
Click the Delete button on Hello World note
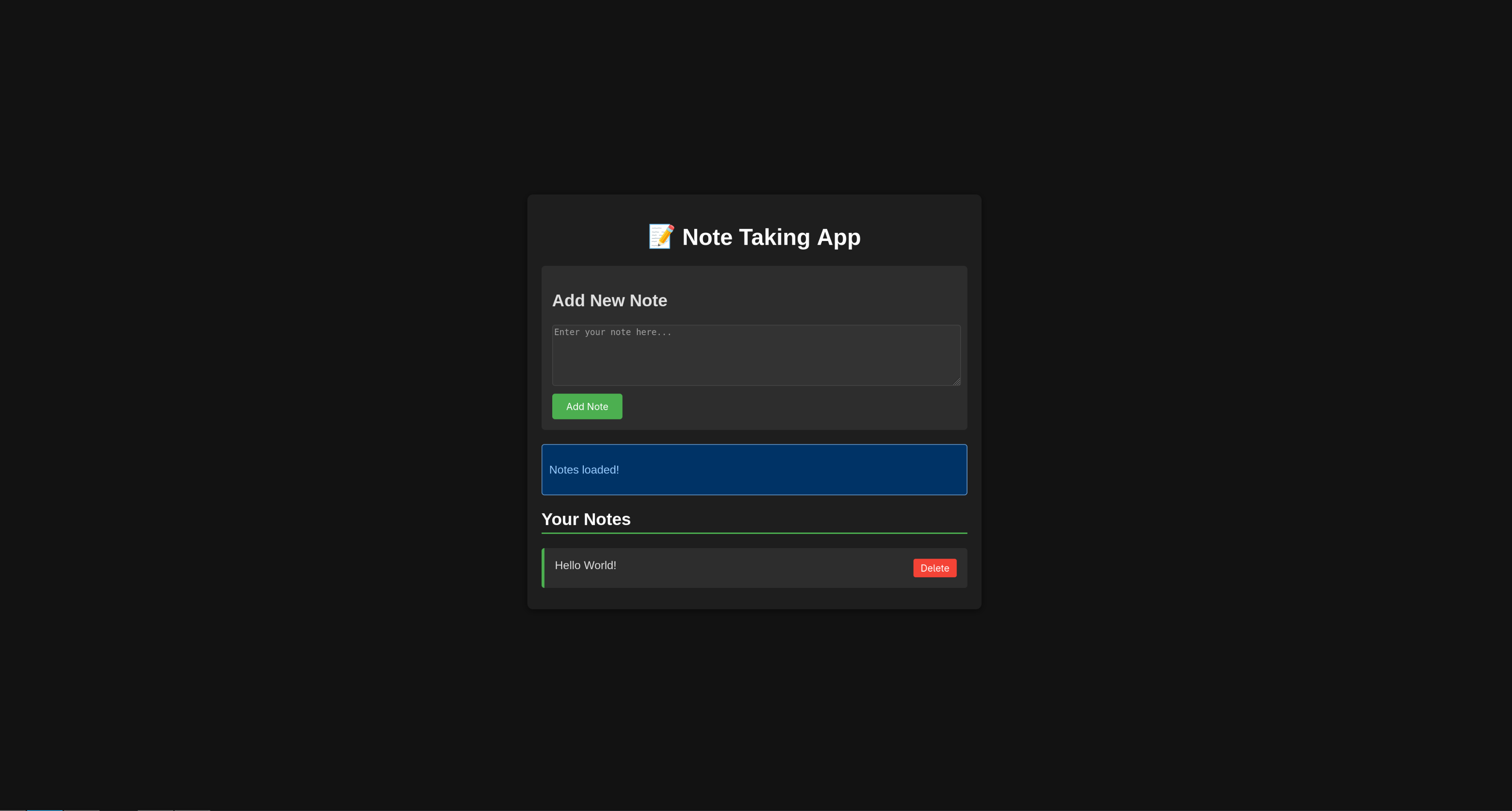tap(935, 568)
